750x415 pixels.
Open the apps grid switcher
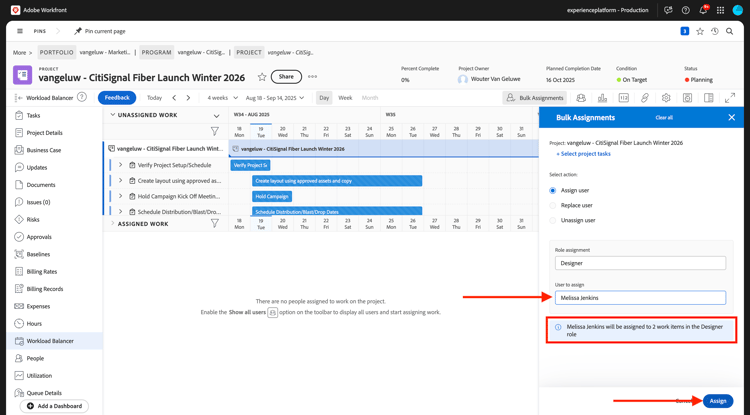click(720, 10)
